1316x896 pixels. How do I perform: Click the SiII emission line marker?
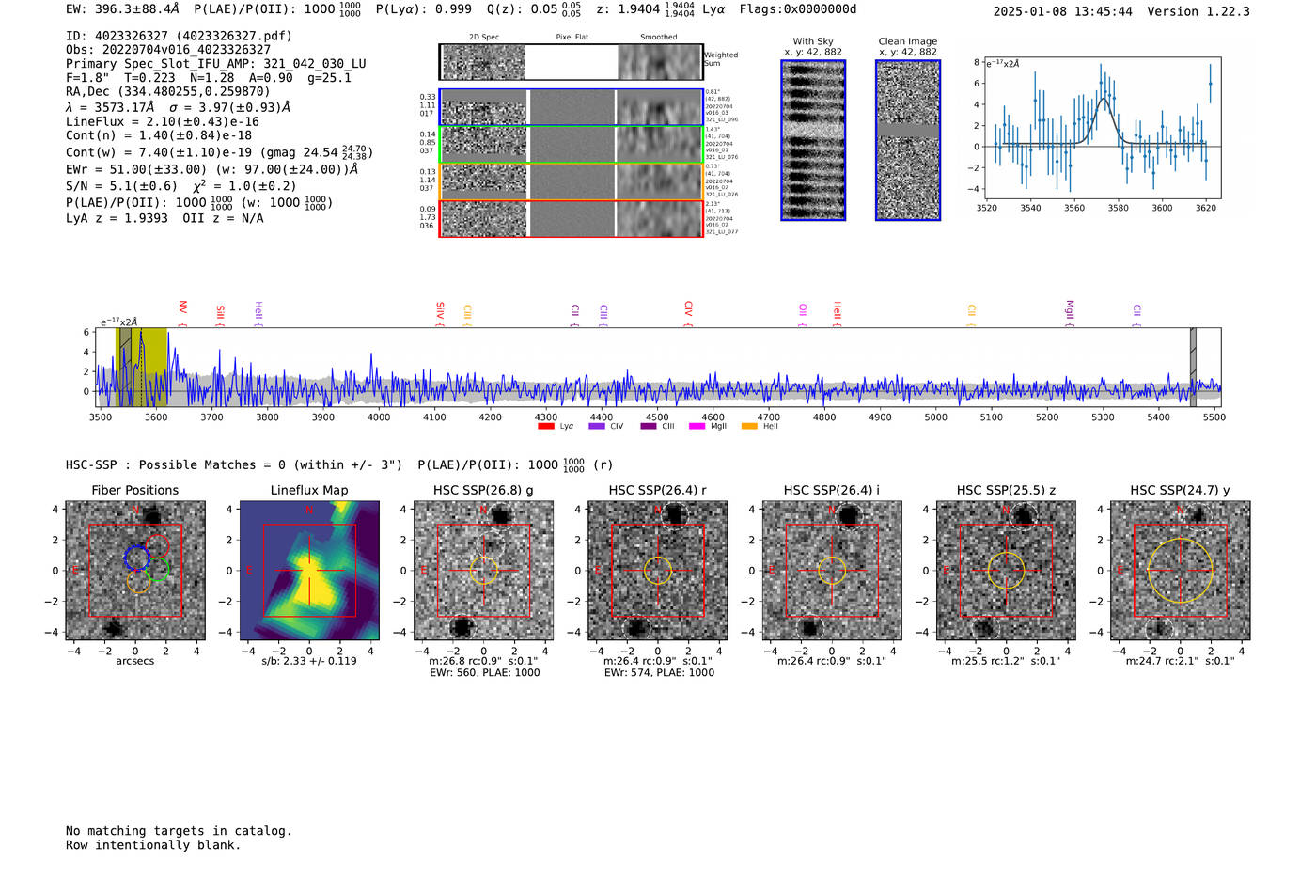pos(220,314)
